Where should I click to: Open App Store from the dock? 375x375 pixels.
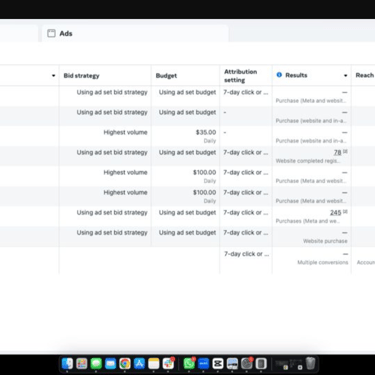[x=139, y=363]
